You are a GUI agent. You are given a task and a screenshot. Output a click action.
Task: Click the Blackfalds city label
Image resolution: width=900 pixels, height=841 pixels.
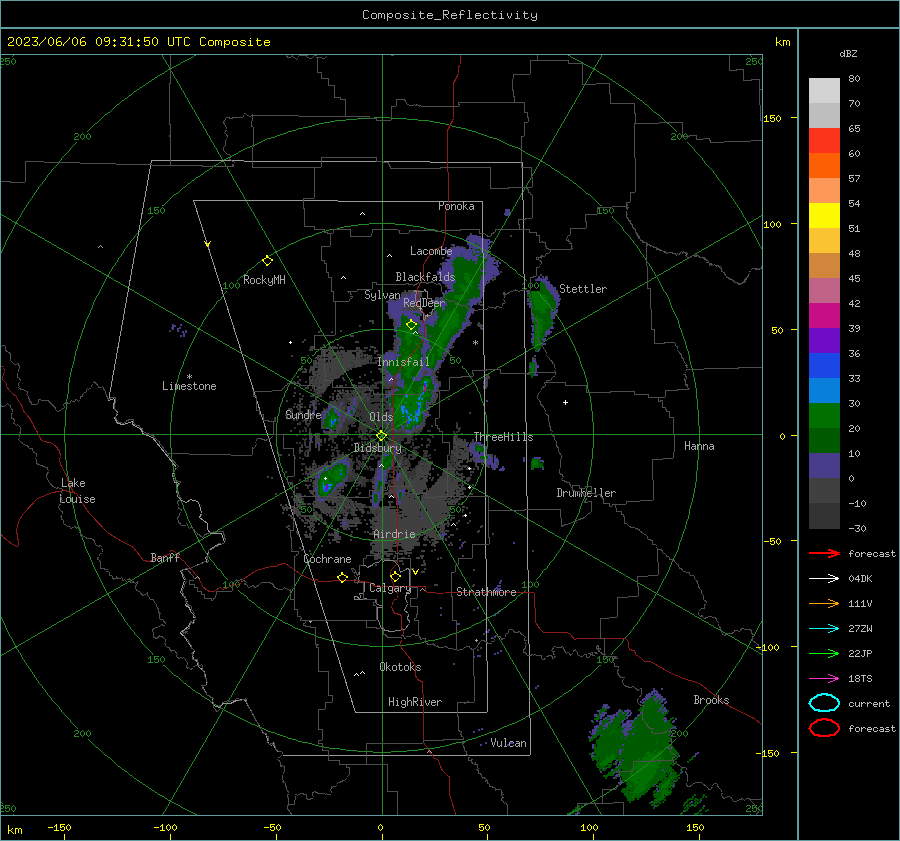pos(425,277)
